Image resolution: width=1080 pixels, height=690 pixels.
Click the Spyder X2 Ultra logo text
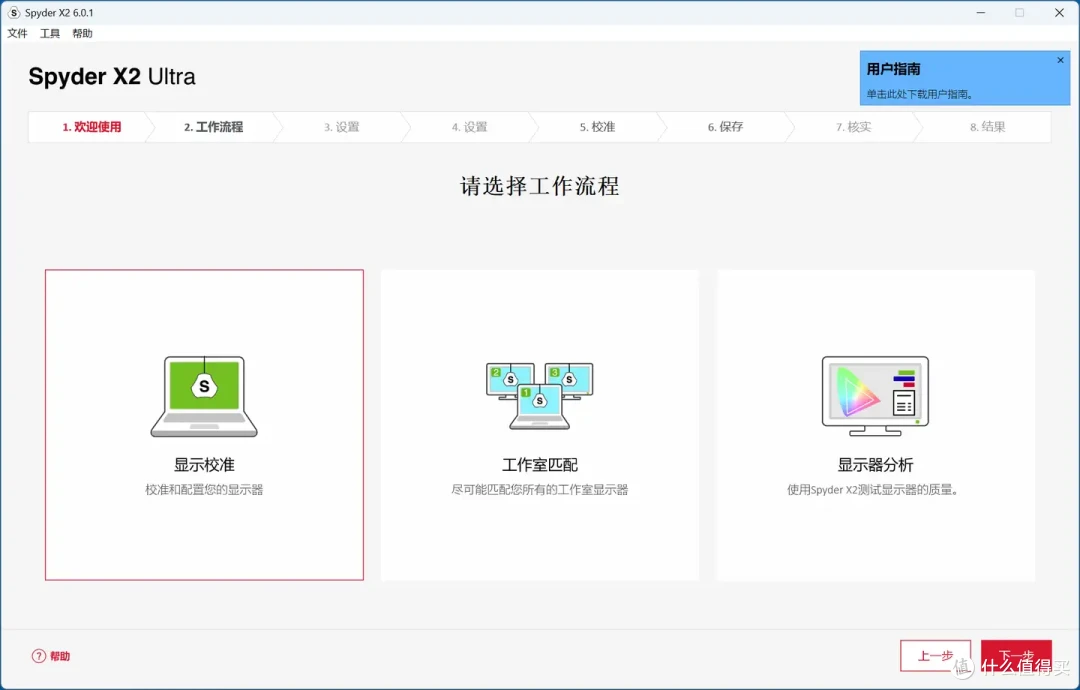pyautogui.click(x=112, y=76)
